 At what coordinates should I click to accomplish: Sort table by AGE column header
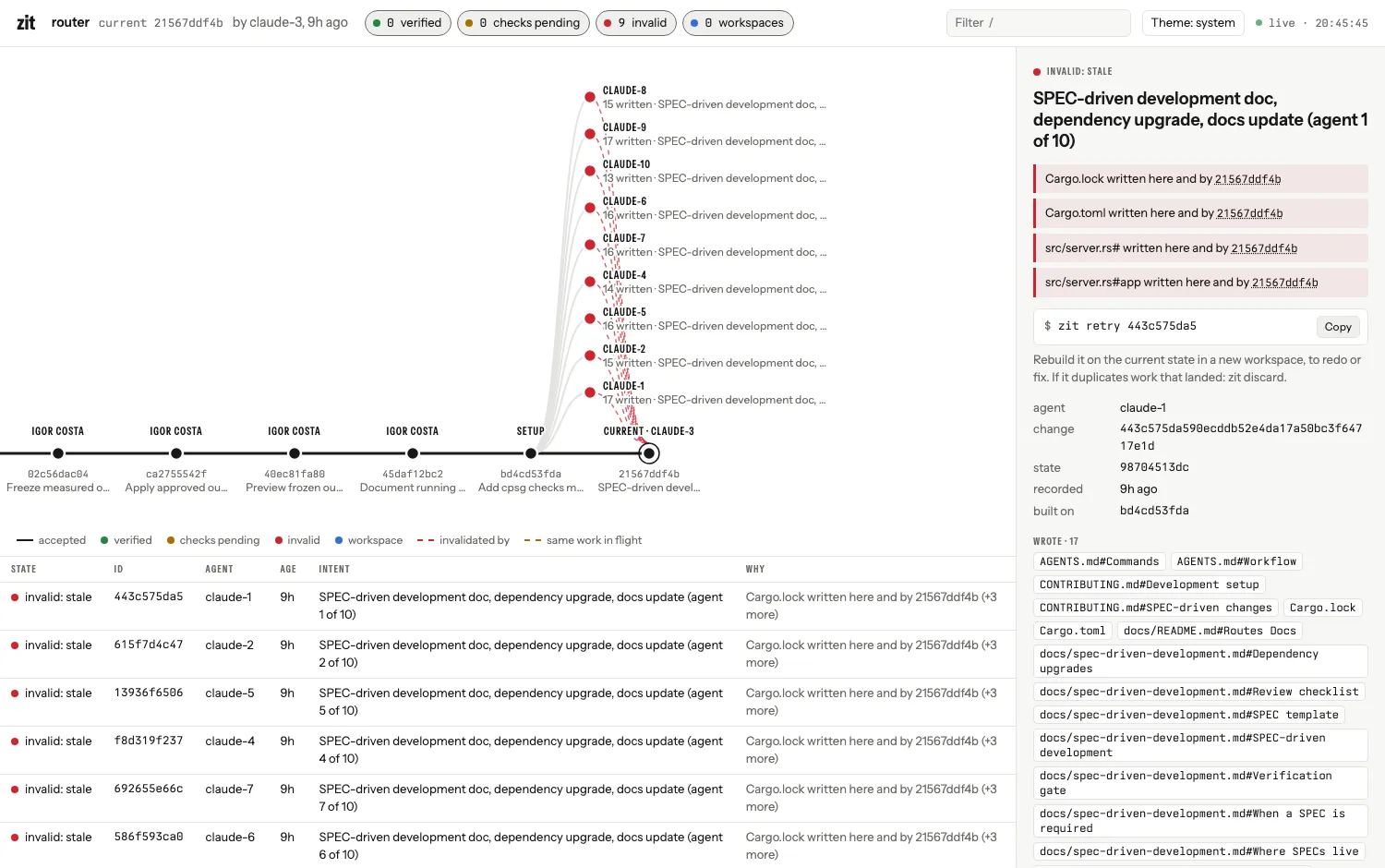point(288,570)
